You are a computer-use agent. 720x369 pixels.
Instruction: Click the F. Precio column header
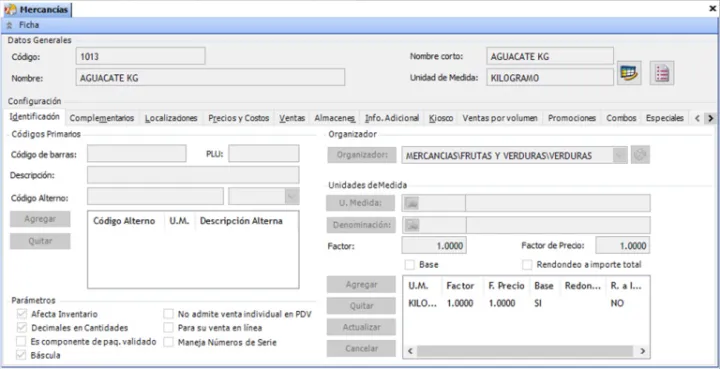(506, 285)
